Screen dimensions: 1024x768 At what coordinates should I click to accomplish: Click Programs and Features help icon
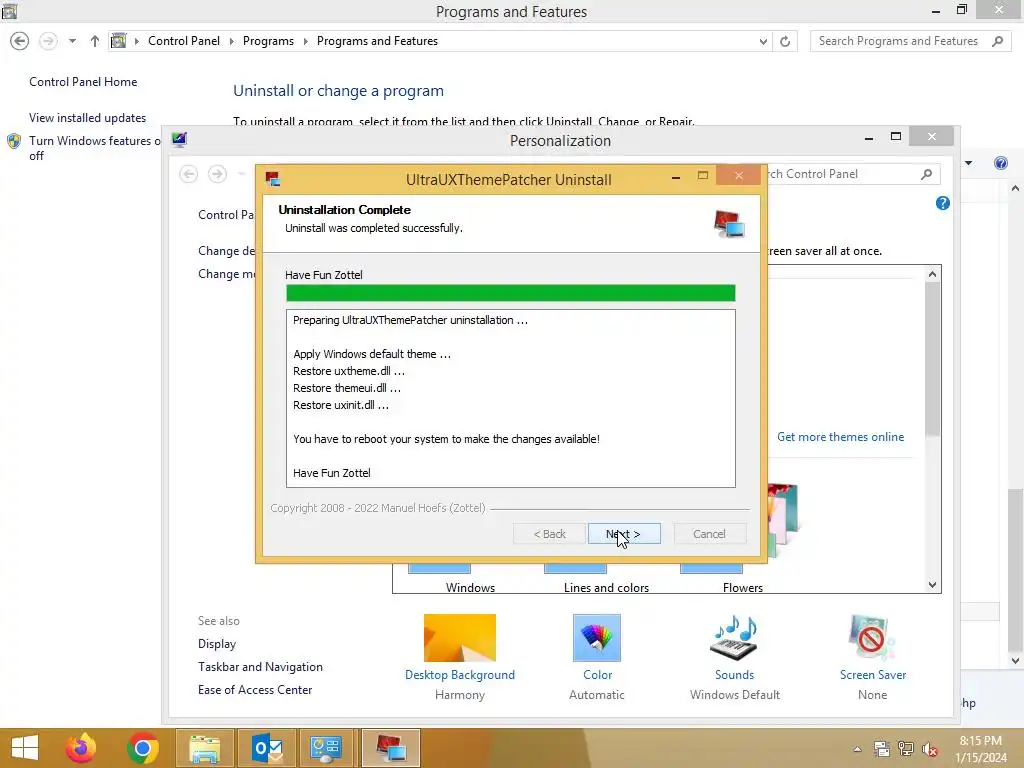[1000, 163]
